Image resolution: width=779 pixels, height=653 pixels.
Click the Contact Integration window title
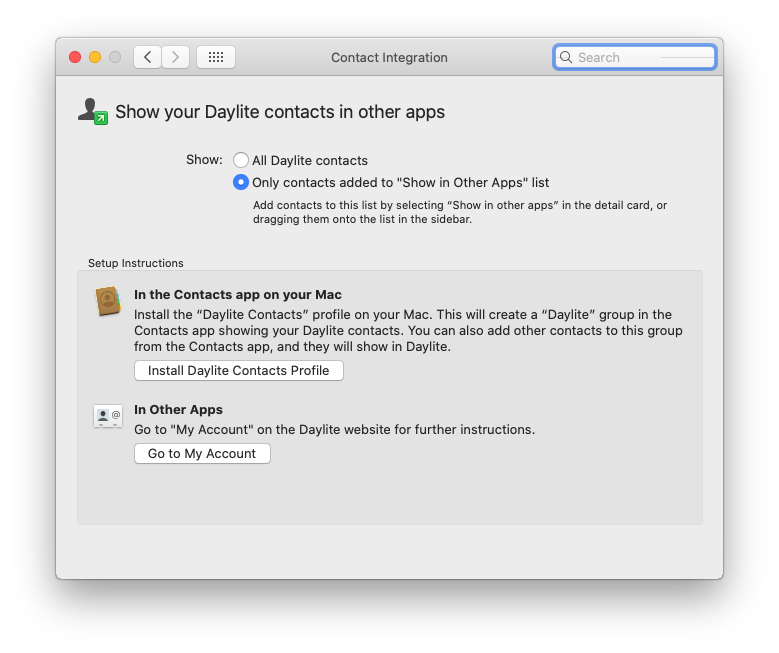pos(390,58)
